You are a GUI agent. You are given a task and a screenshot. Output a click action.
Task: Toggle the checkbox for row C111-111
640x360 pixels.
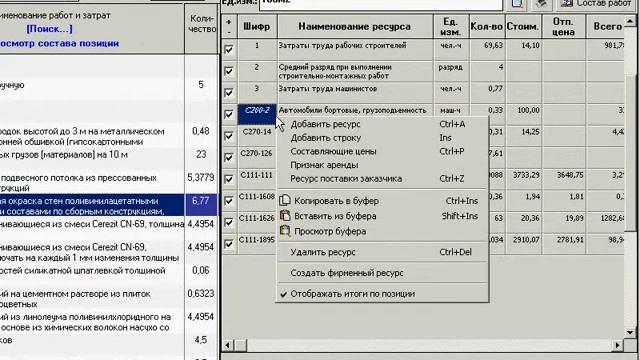tap(229, 179)
